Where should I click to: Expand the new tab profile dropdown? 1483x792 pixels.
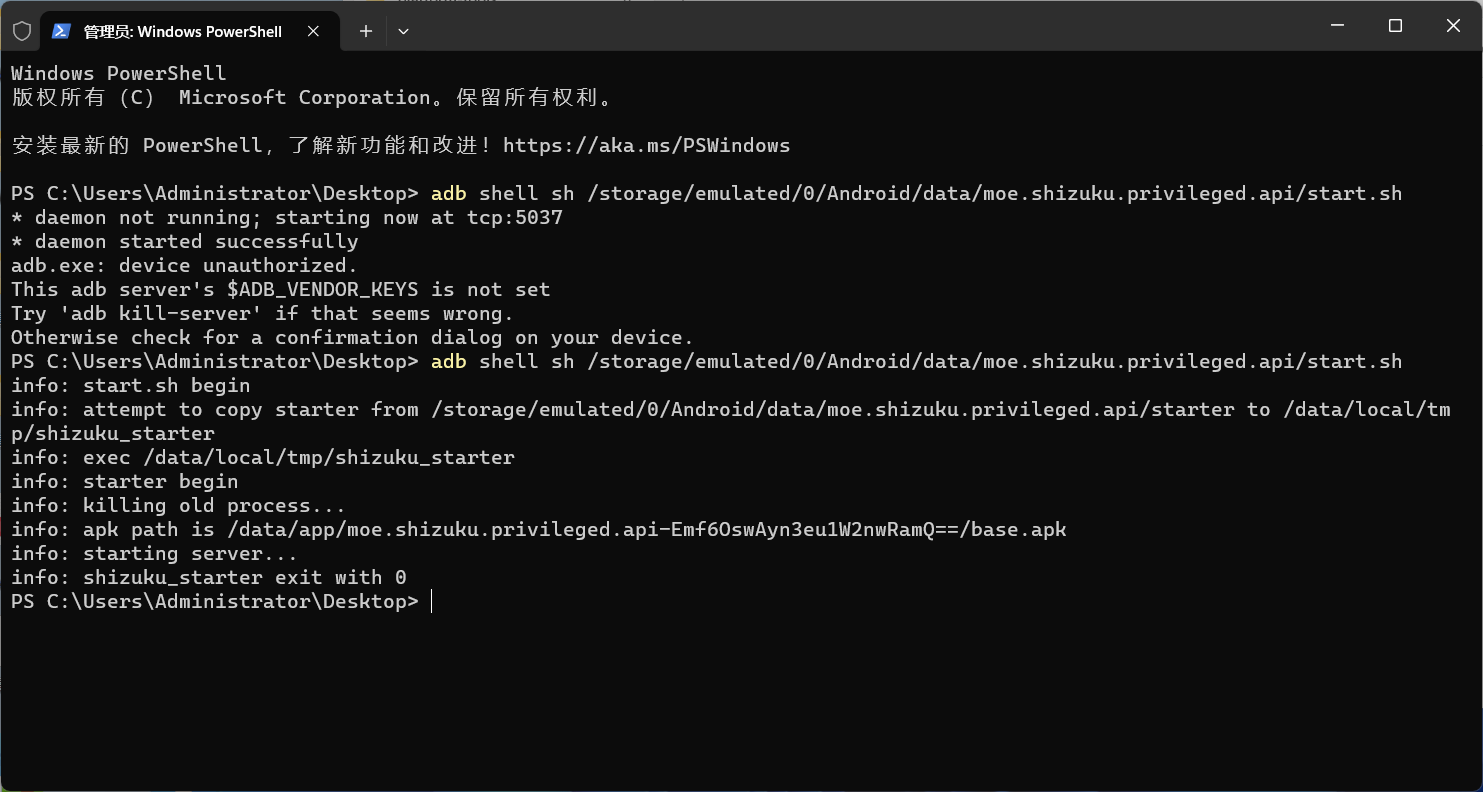pos(403,31)
